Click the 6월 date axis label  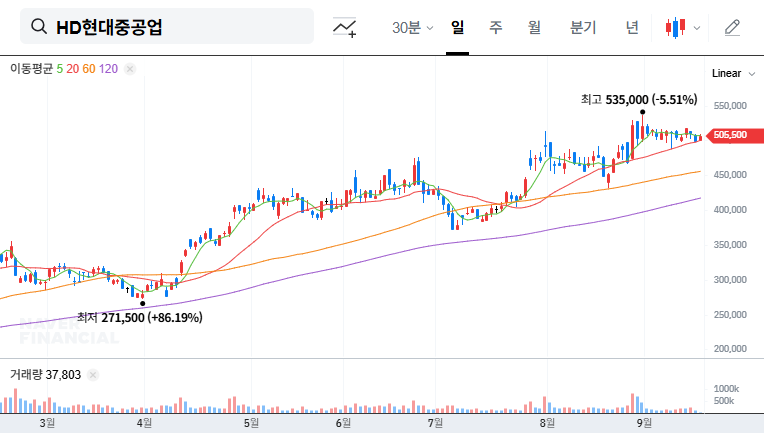click(x=343, y=423)
